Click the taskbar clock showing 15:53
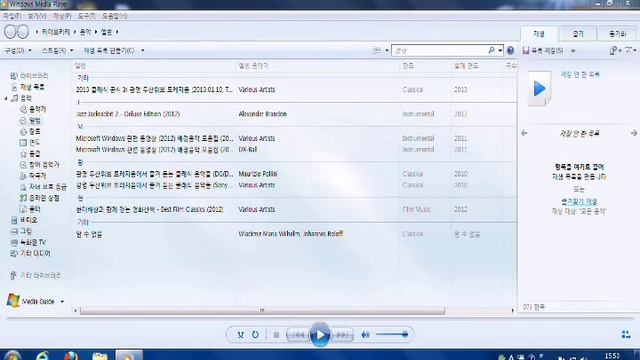 tap(612, 356)
